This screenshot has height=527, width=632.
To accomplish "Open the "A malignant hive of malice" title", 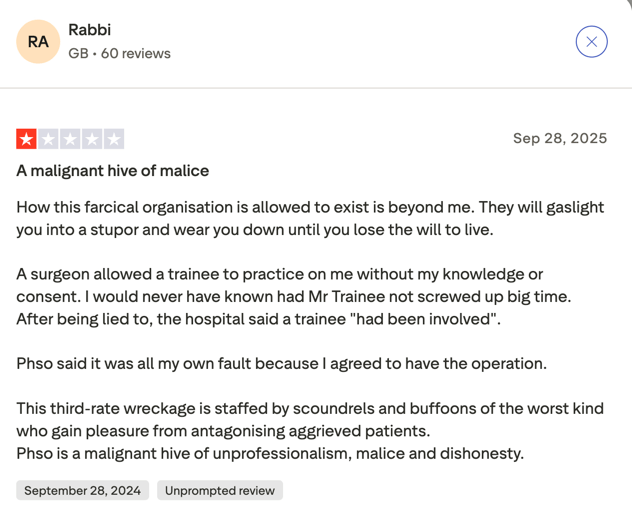I will (x=112, y=171).
